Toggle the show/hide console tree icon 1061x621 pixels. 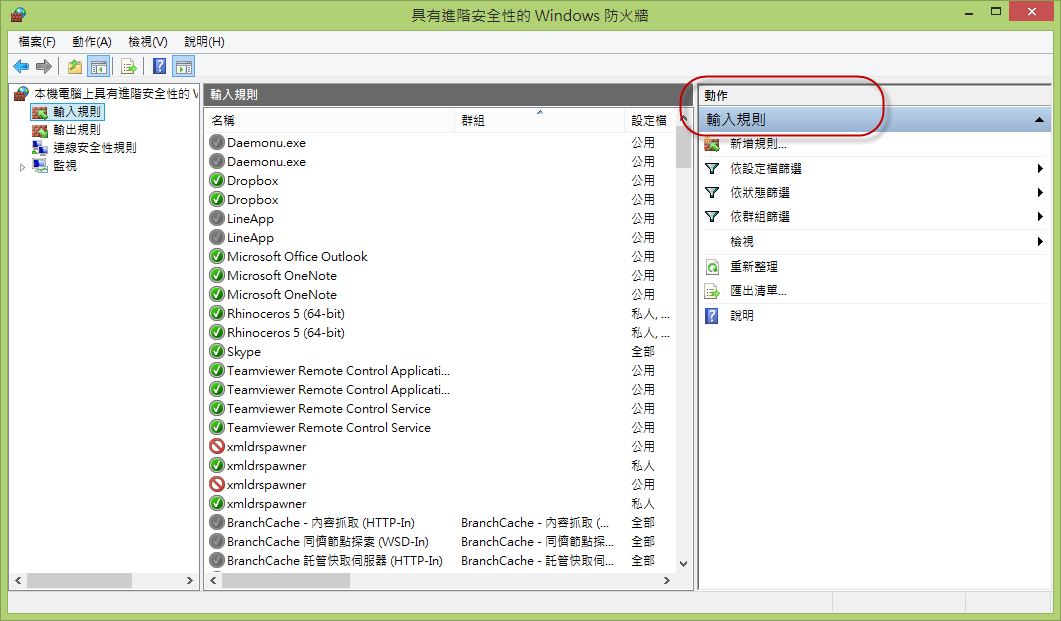tap(99, 66)
